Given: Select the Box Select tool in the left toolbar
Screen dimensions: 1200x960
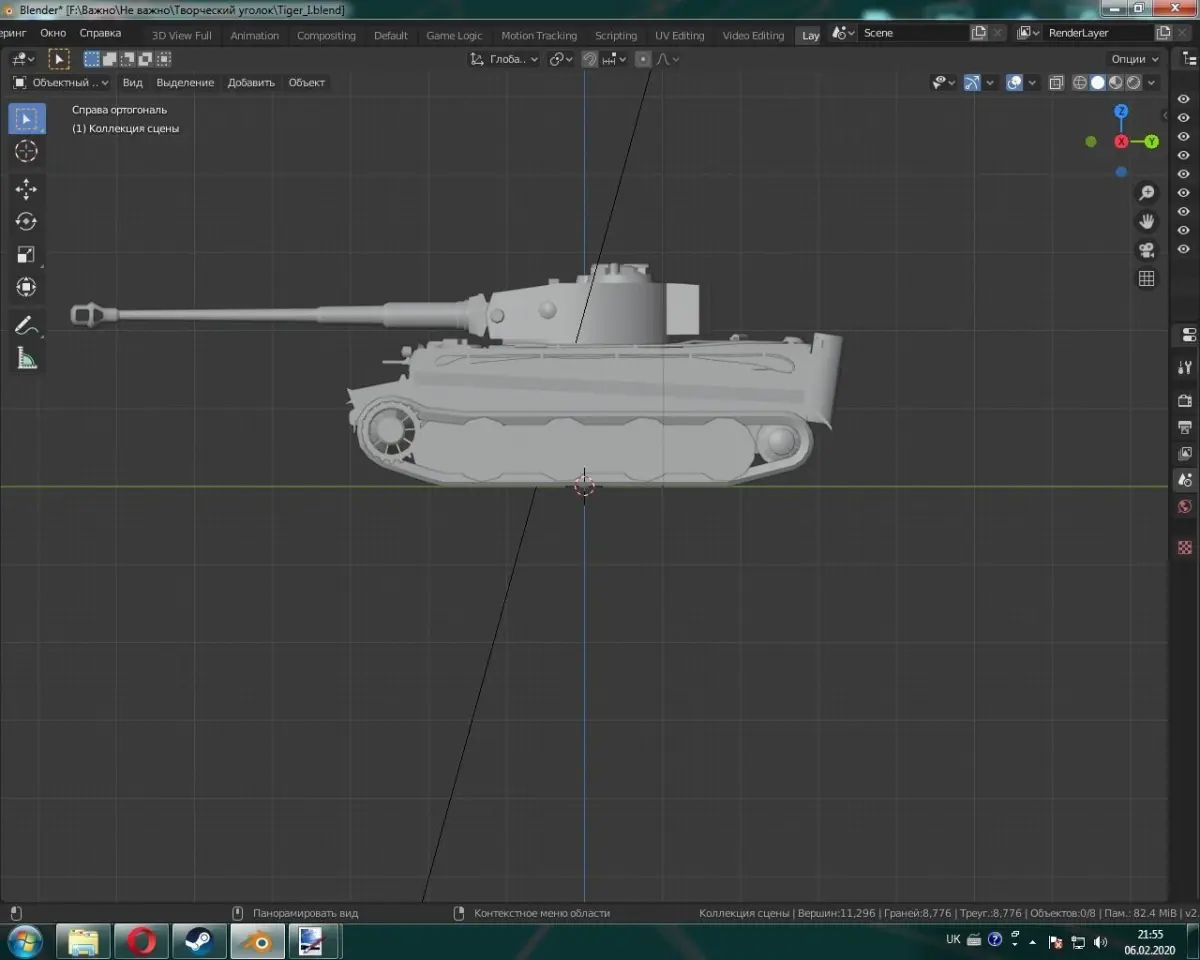Looking at the screenshot, I should [27, 119].
